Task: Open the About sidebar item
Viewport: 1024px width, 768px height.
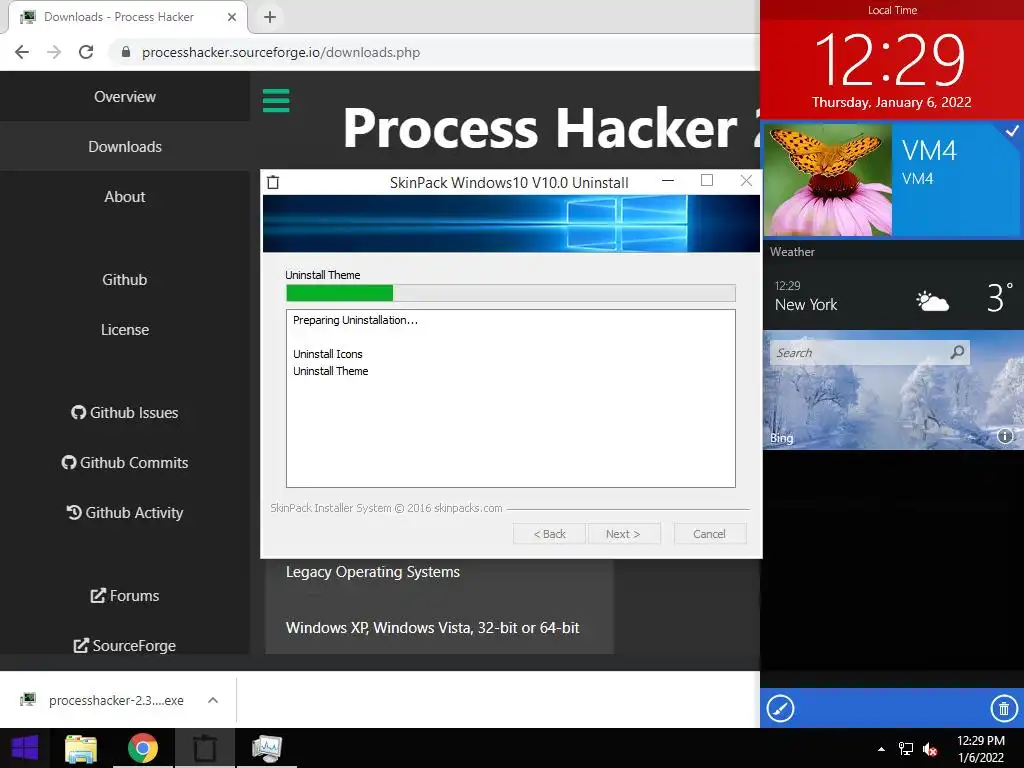Action: point(125,197)
